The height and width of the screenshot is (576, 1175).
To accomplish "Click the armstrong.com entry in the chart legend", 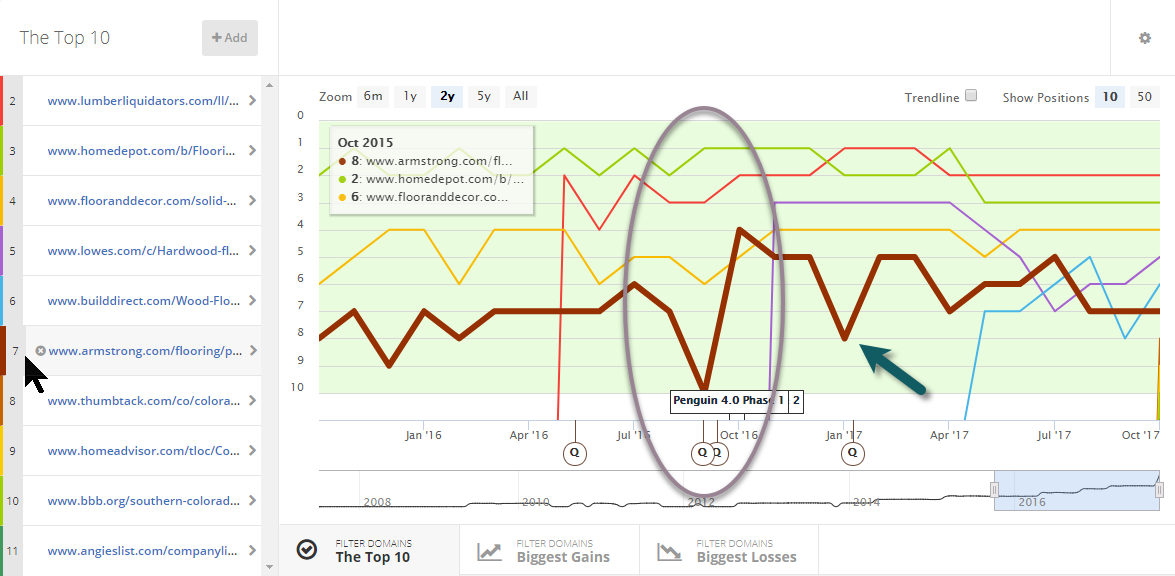I will tap(426, 161).
